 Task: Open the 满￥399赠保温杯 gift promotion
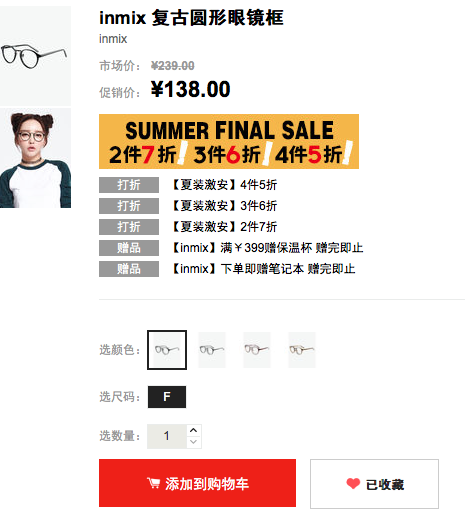(267, 248)
